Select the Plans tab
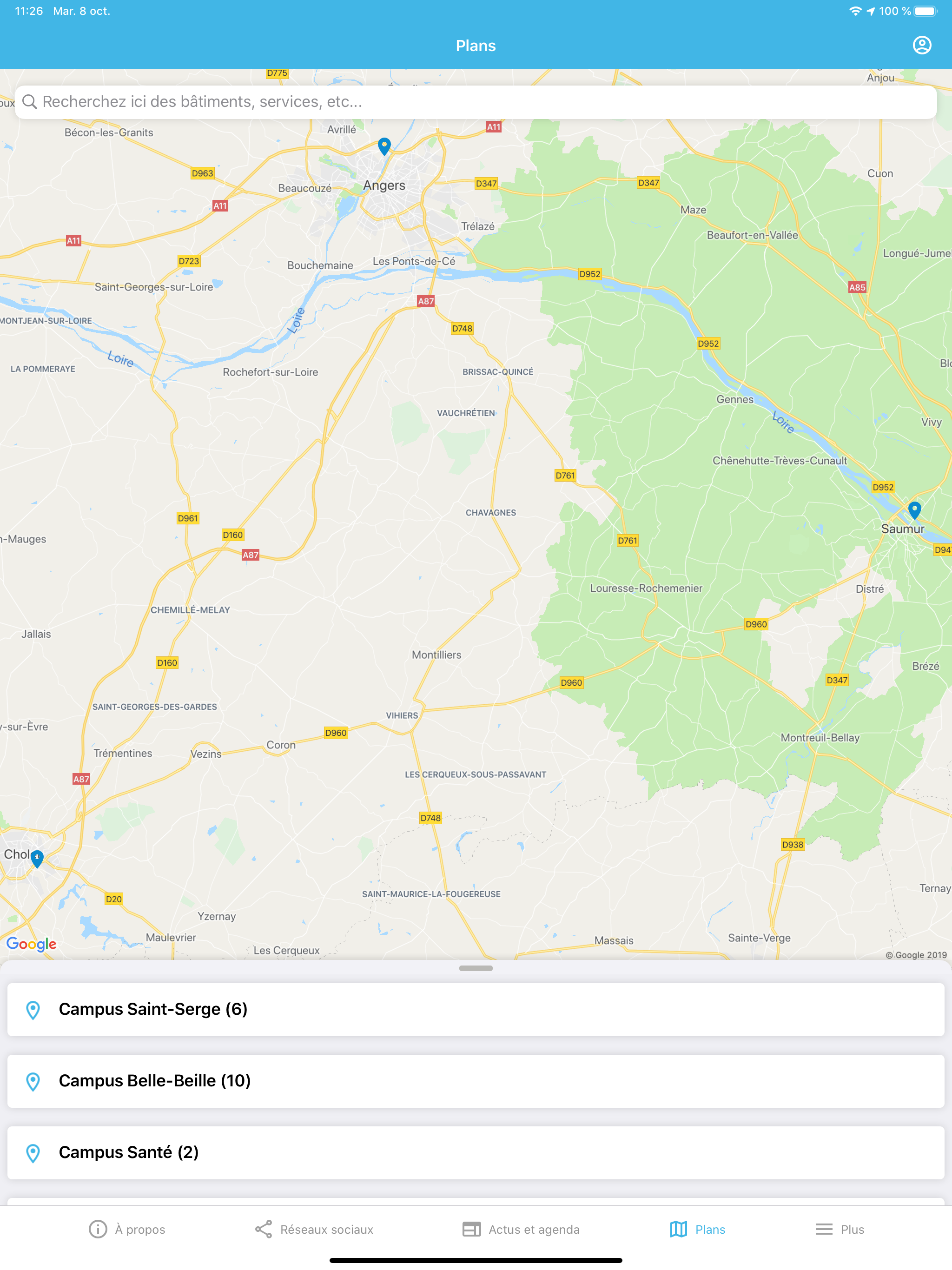The image size is (952, 1270). pyautogui.click(x=697, y=1229)
